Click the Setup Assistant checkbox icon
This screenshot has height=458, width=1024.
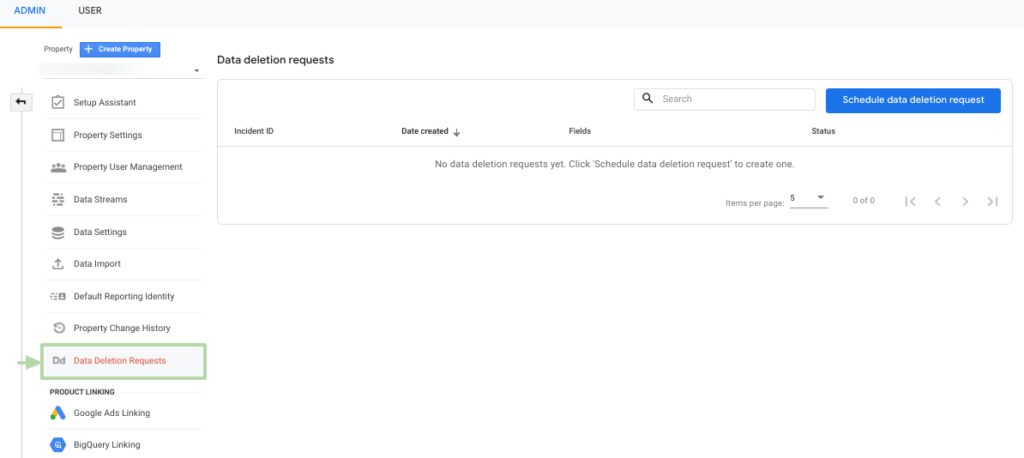[58, 103]
